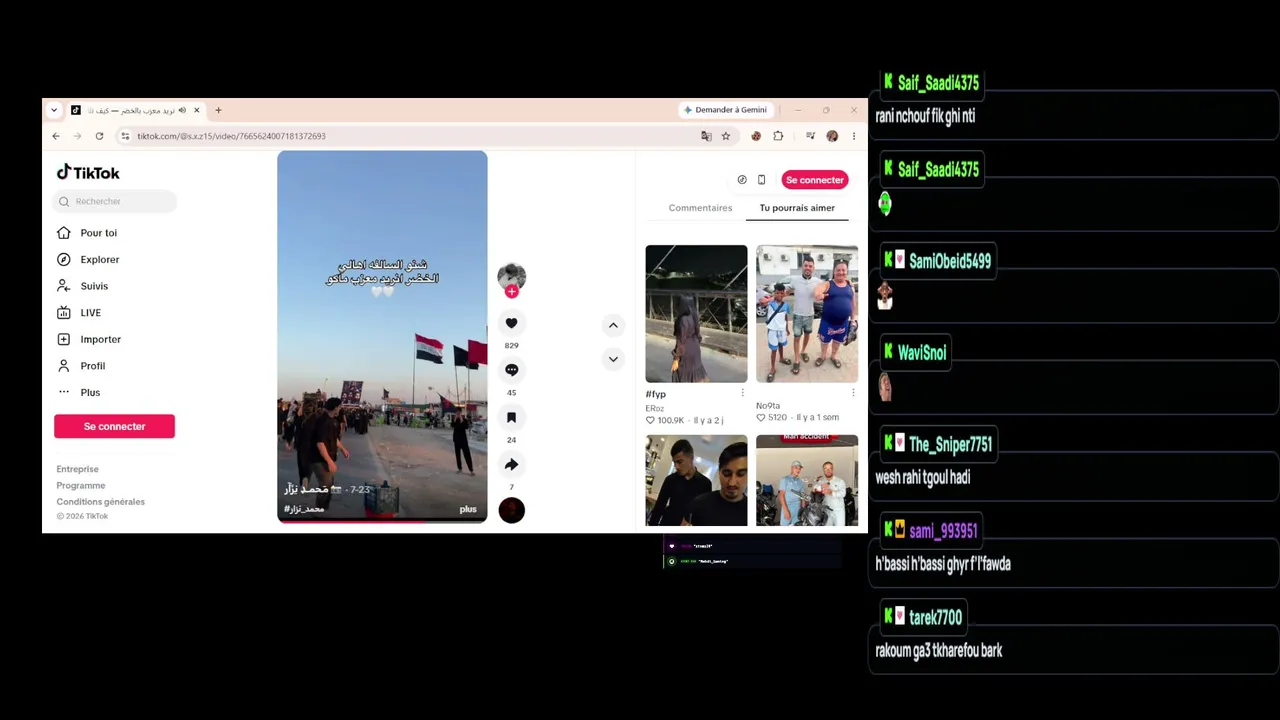Translate this page via address bar icon

pos(706,136)
